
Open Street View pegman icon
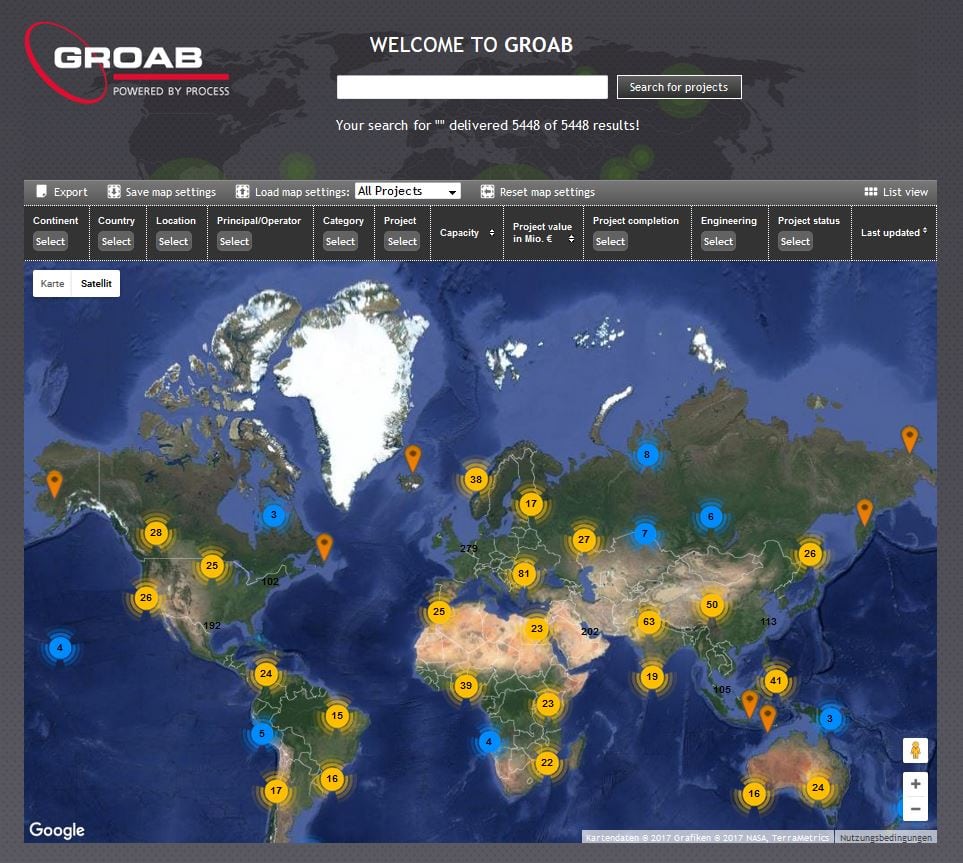tap(914, 750)
